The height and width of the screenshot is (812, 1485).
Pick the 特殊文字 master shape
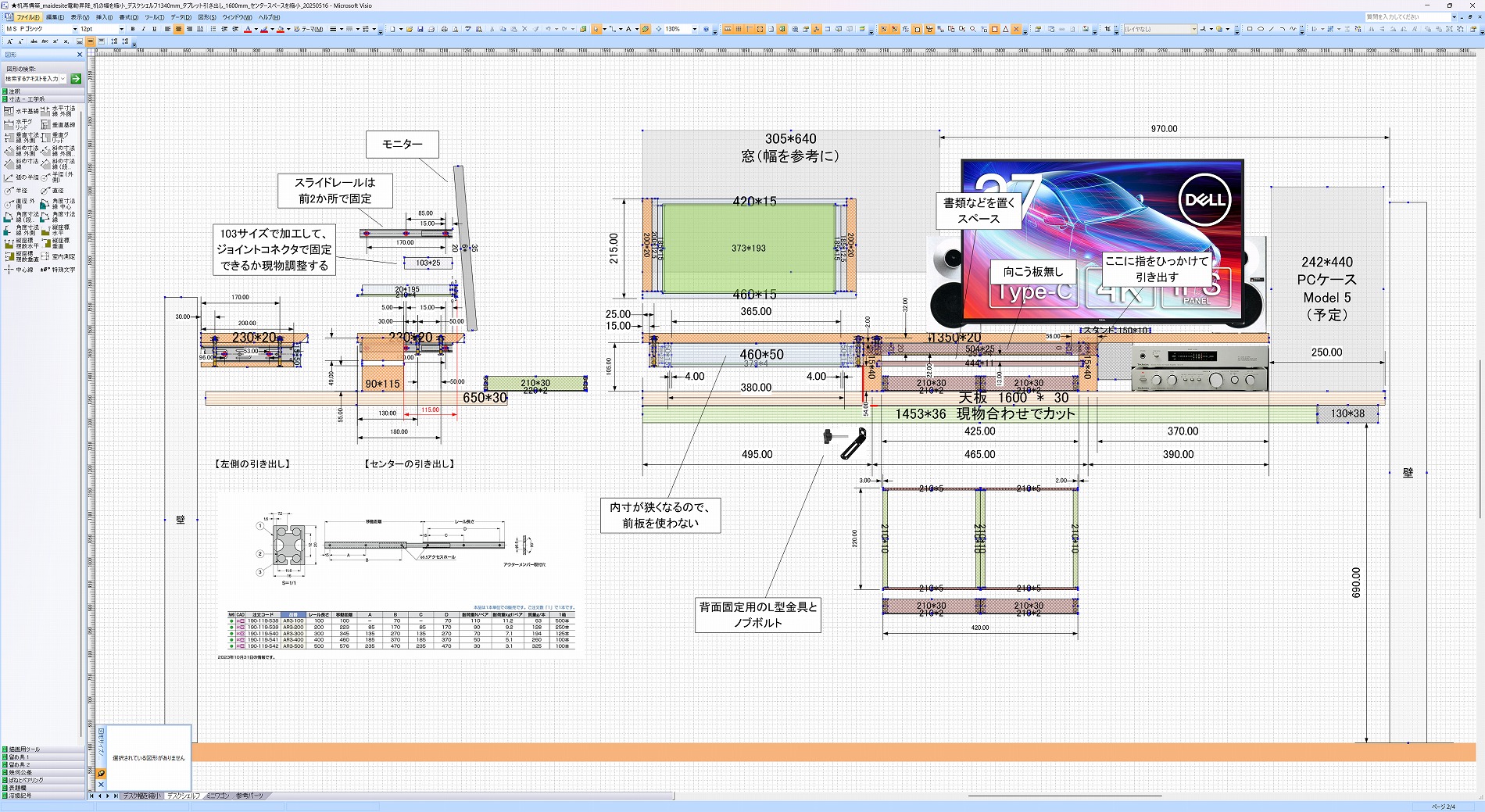pos(58,270)
